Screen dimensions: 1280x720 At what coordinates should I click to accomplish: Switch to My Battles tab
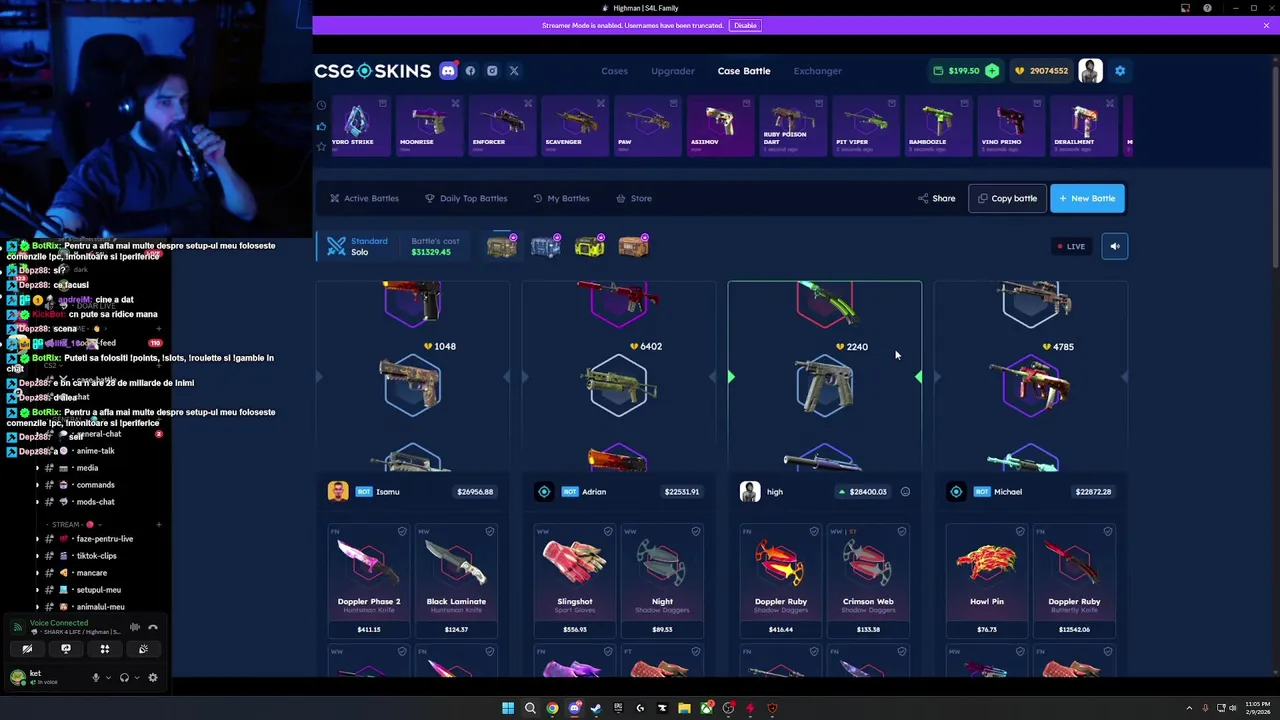[561, 198]
